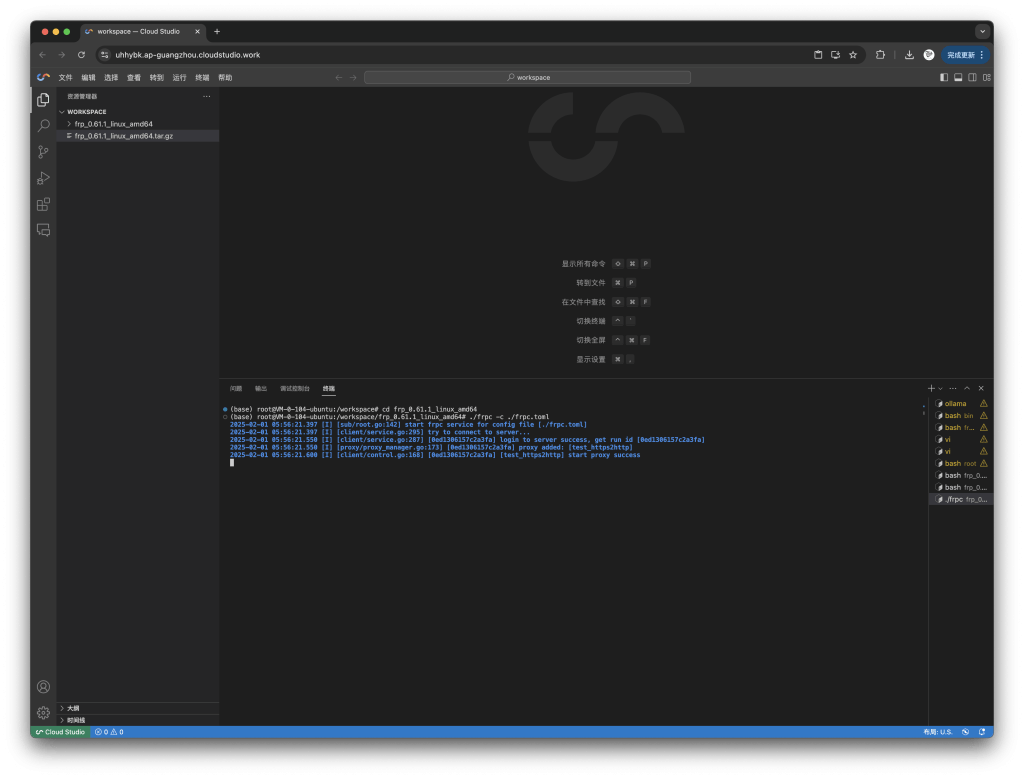This screenshot has height=778, width=1024.
Task: Open the Extensions view in the activity bar
Action: click(43, 204)
